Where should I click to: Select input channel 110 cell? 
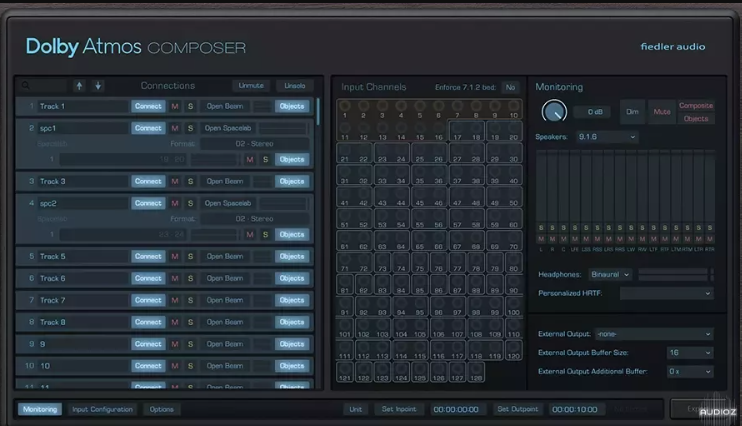(513, 328)
